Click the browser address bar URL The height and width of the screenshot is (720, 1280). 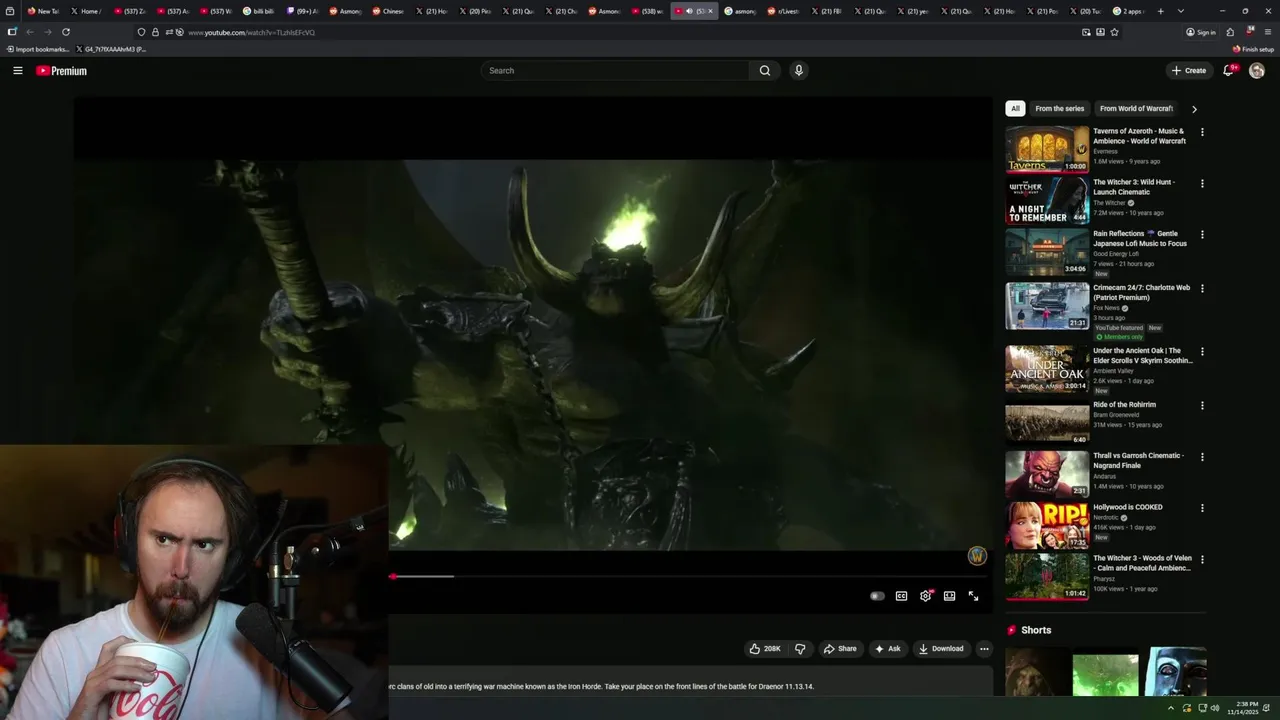(252, 32)
